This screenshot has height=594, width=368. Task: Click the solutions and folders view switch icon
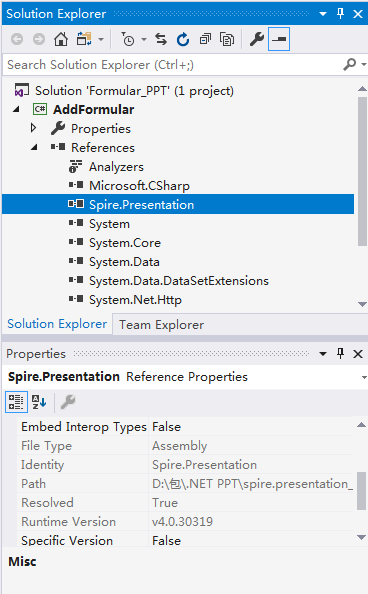click(84, 39)
